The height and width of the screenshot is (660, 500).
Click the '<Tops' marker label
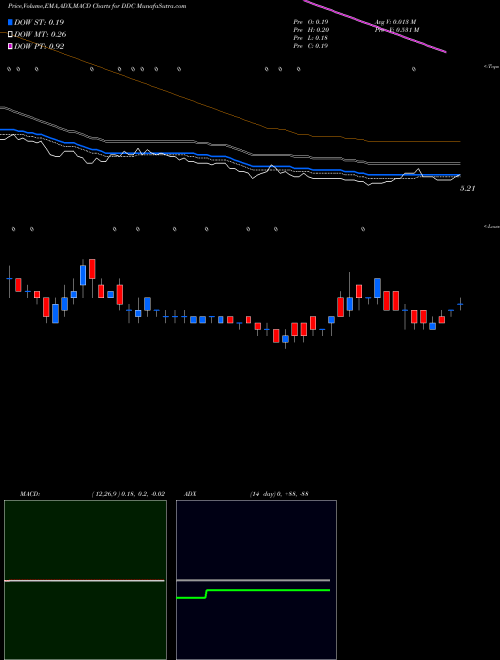(492, 67)
